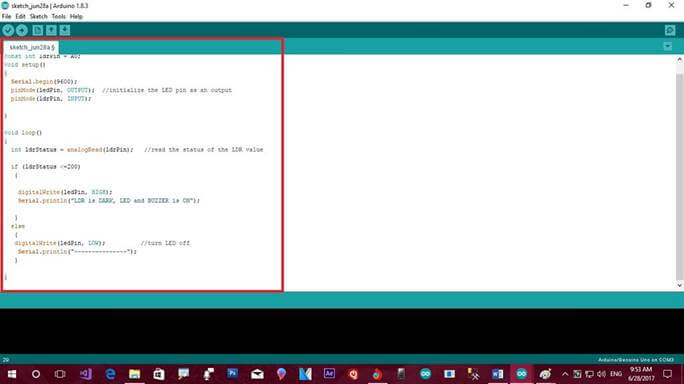Open the File menu
The width and height of the screenshot is (684, 384).
(7, 17)
